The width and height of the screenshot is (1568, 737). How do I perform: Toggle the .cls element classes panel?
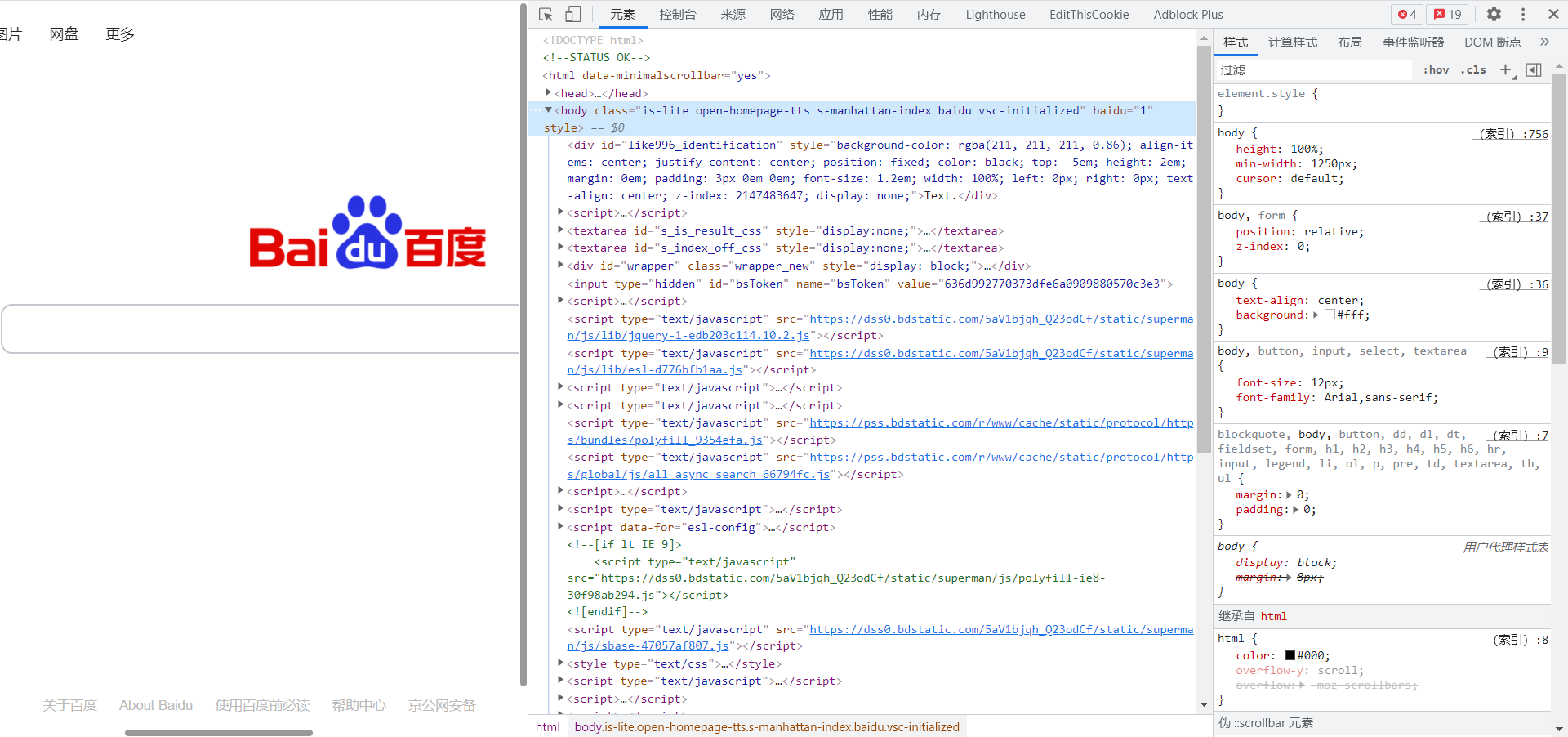tap(1473, 69)
